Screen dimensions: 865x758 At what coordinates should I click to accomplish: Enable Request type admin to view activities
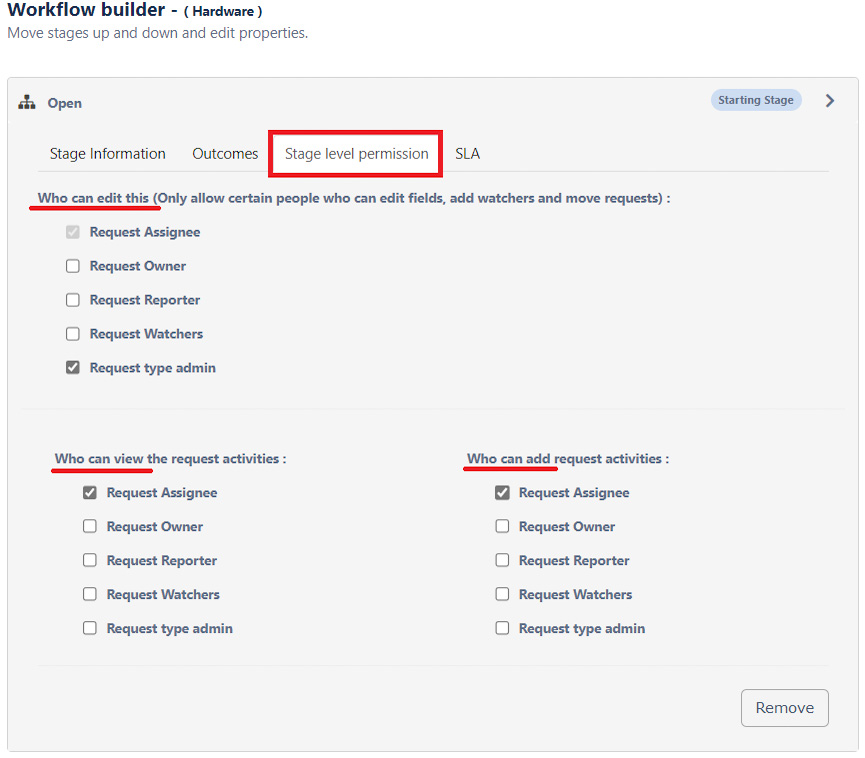(x=90, y=628)
